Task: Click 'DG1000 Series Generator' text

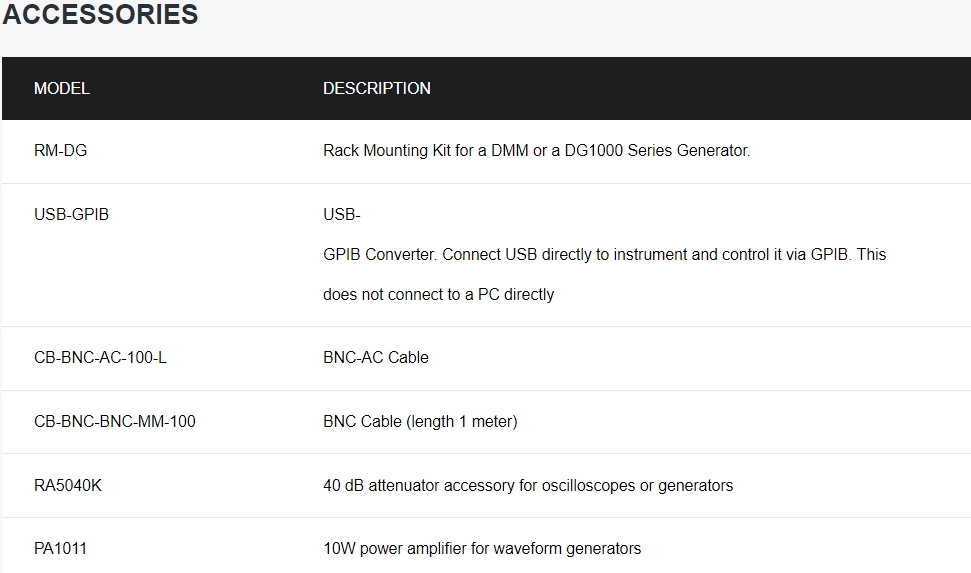Action: [x=657, y=151]
